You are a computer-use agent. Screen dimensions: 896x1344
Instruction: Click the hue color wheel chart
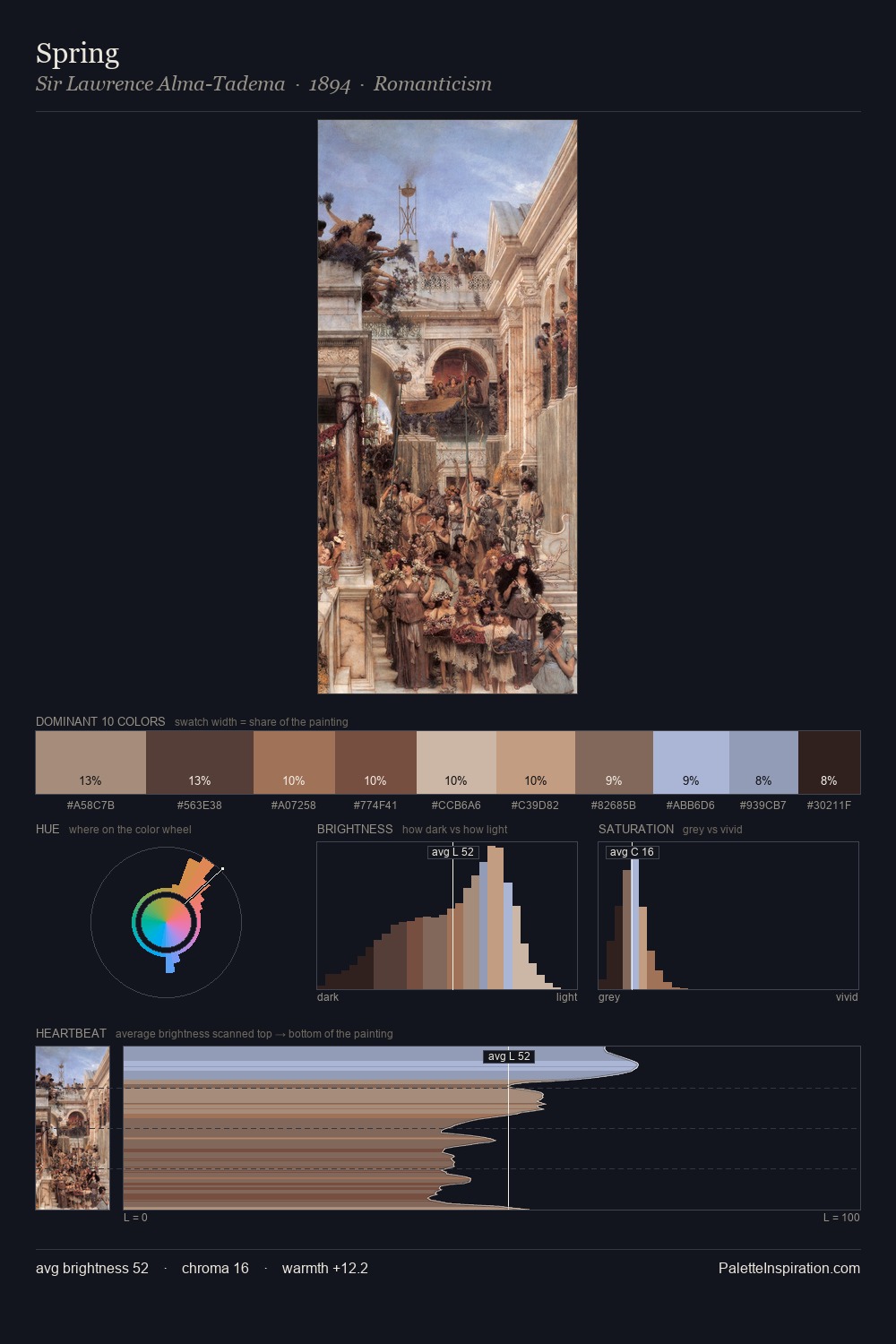[x=166, y=922]
